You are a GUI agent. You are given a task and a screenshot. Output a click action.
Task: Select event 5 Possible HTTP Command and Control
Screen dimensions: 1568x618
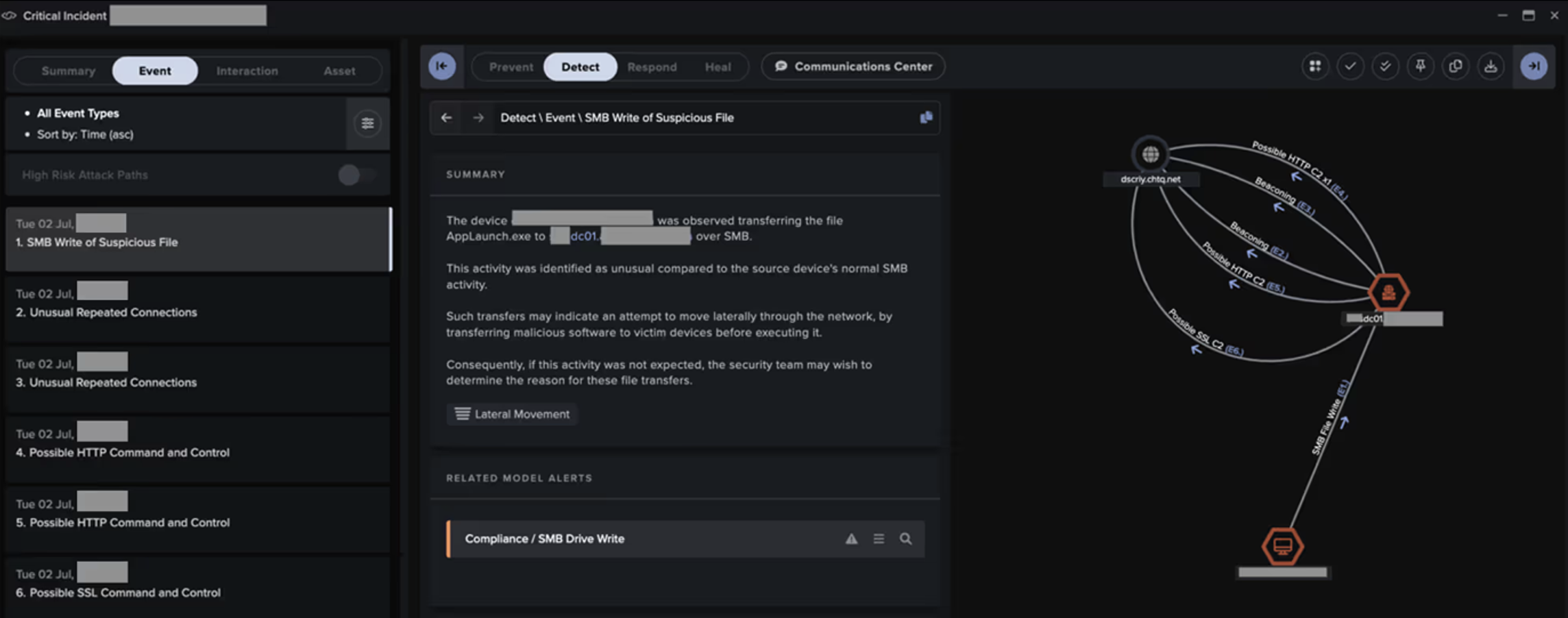pos(198,519)
